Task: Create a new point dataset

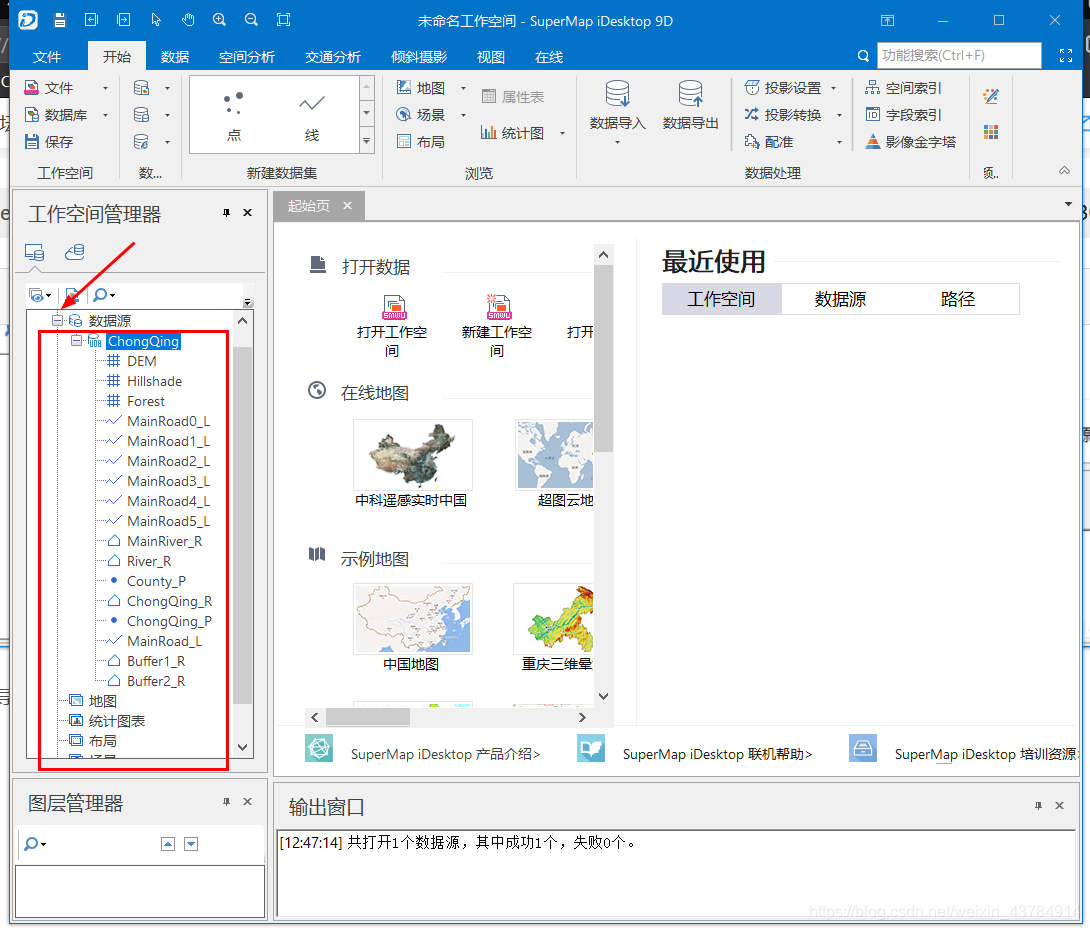Action: click(x=234, y=116)
